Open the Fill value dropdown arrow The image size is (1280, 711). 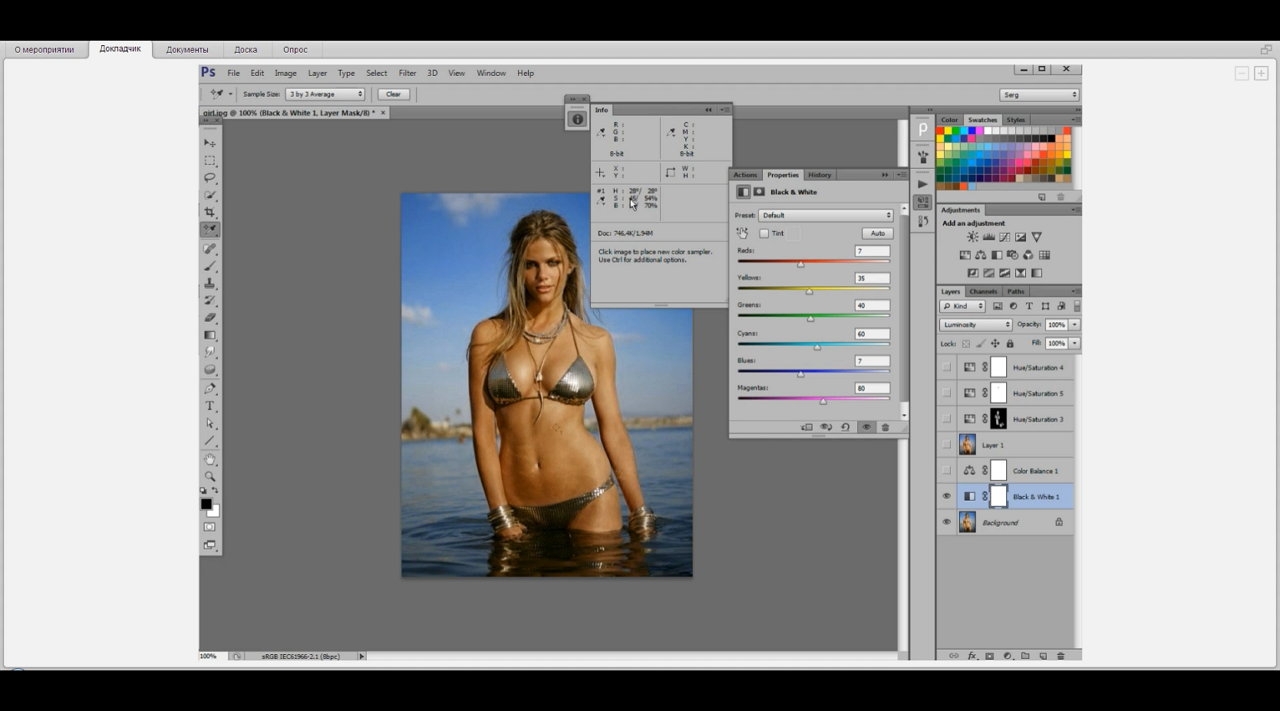coord(1075,343)
